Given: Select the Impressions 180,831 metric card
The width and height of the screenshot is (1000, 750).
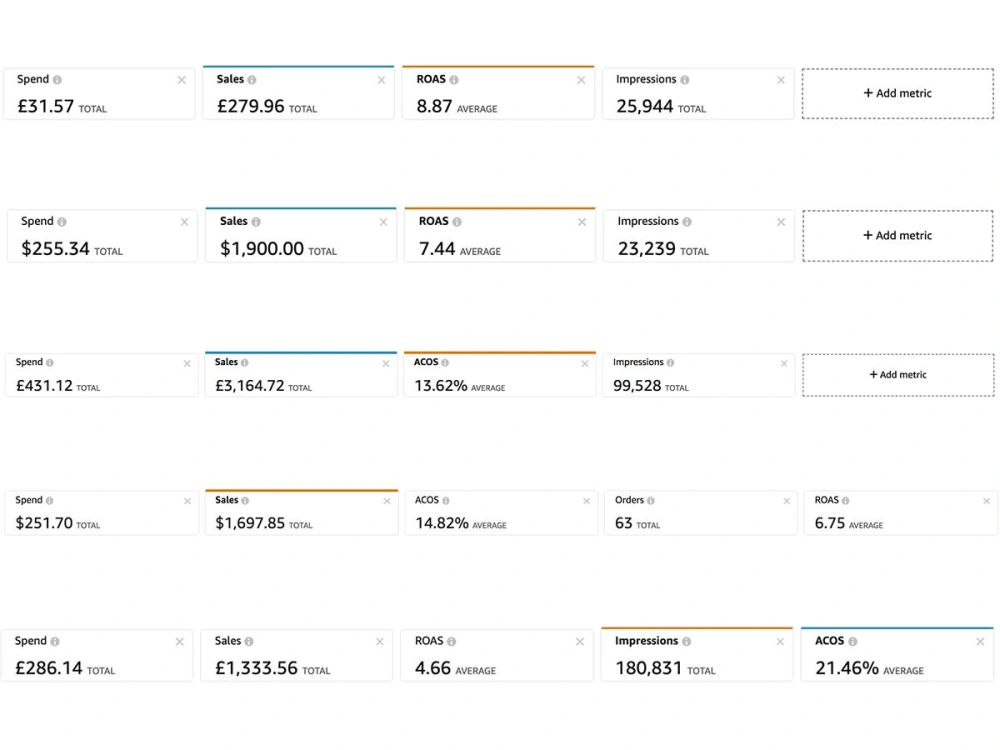Looking at the screenshot, I should point(697,654).
